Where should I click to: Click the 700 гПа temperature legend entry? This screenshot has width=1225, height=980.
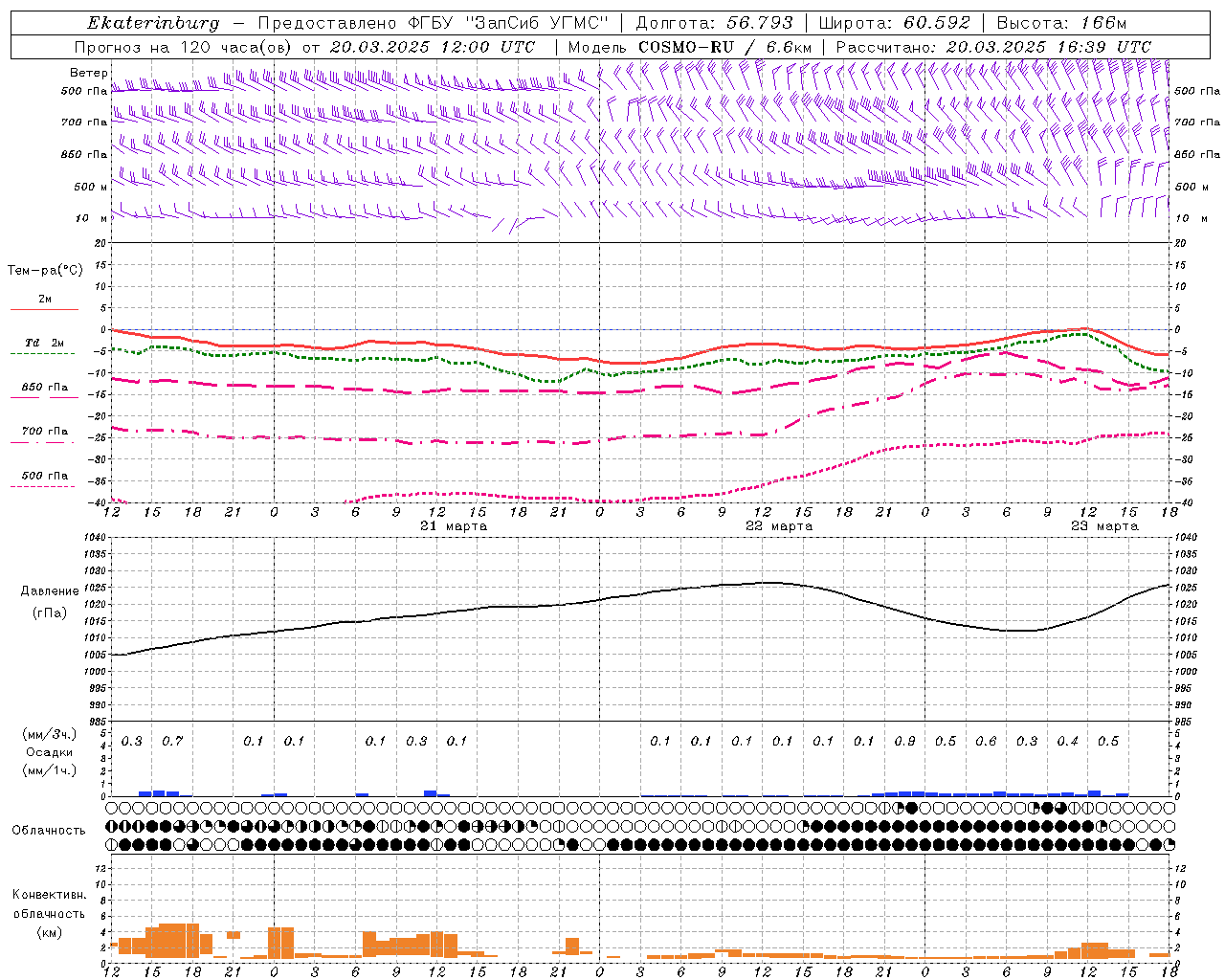pos(45,431)
